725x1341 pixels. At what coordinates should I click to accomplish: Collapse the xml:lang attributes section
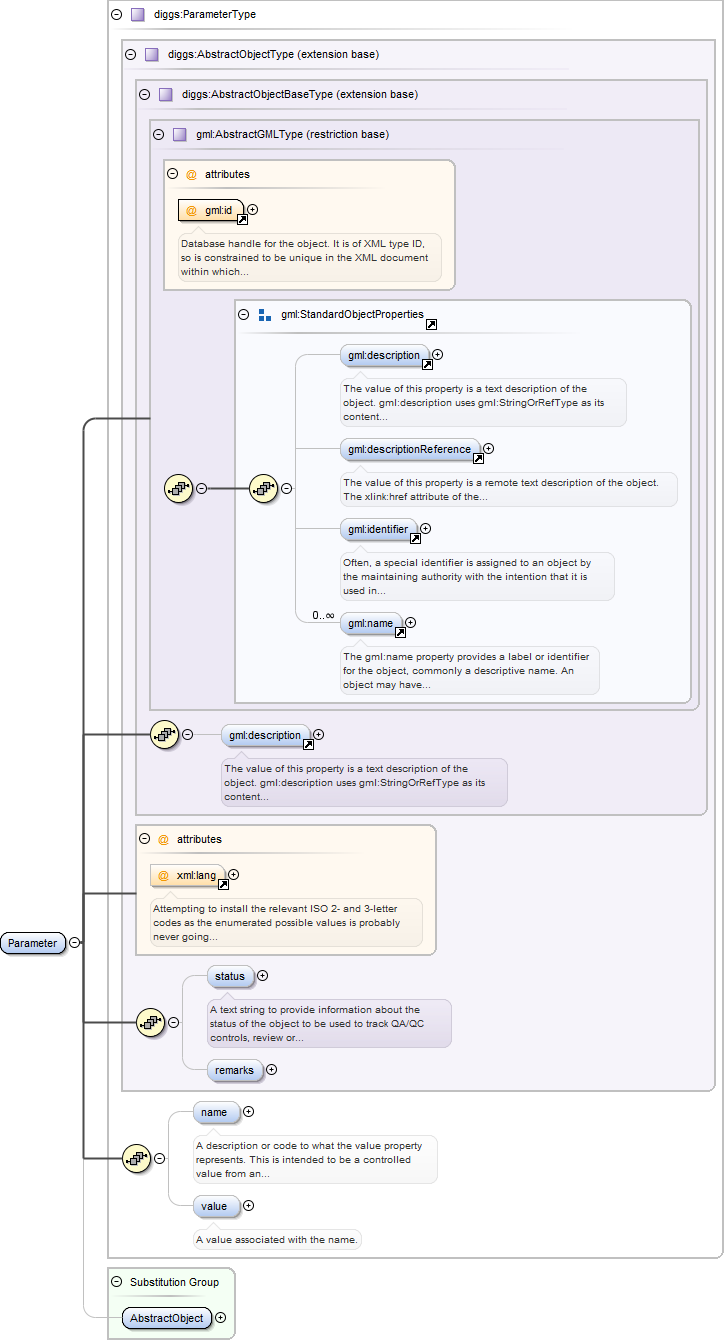[x=145, y=839]
